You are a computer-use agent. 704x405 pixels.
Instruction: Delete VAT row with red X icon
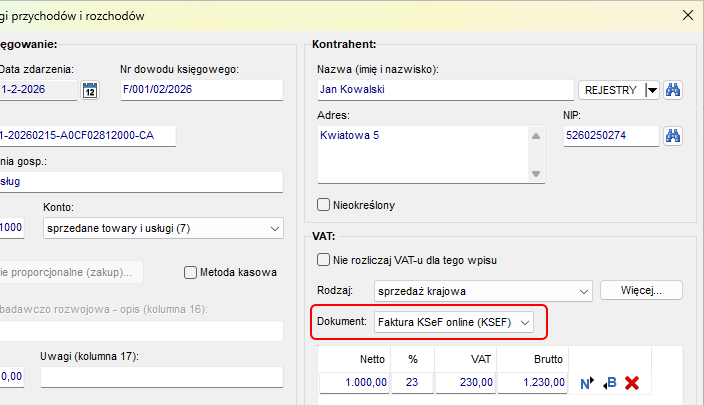pos(632,383)
